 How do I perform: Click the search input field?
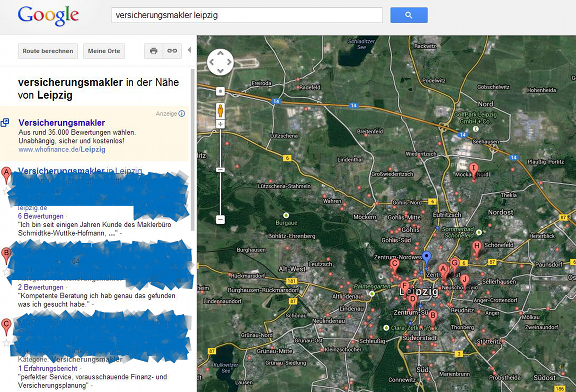tap(247, 15)
